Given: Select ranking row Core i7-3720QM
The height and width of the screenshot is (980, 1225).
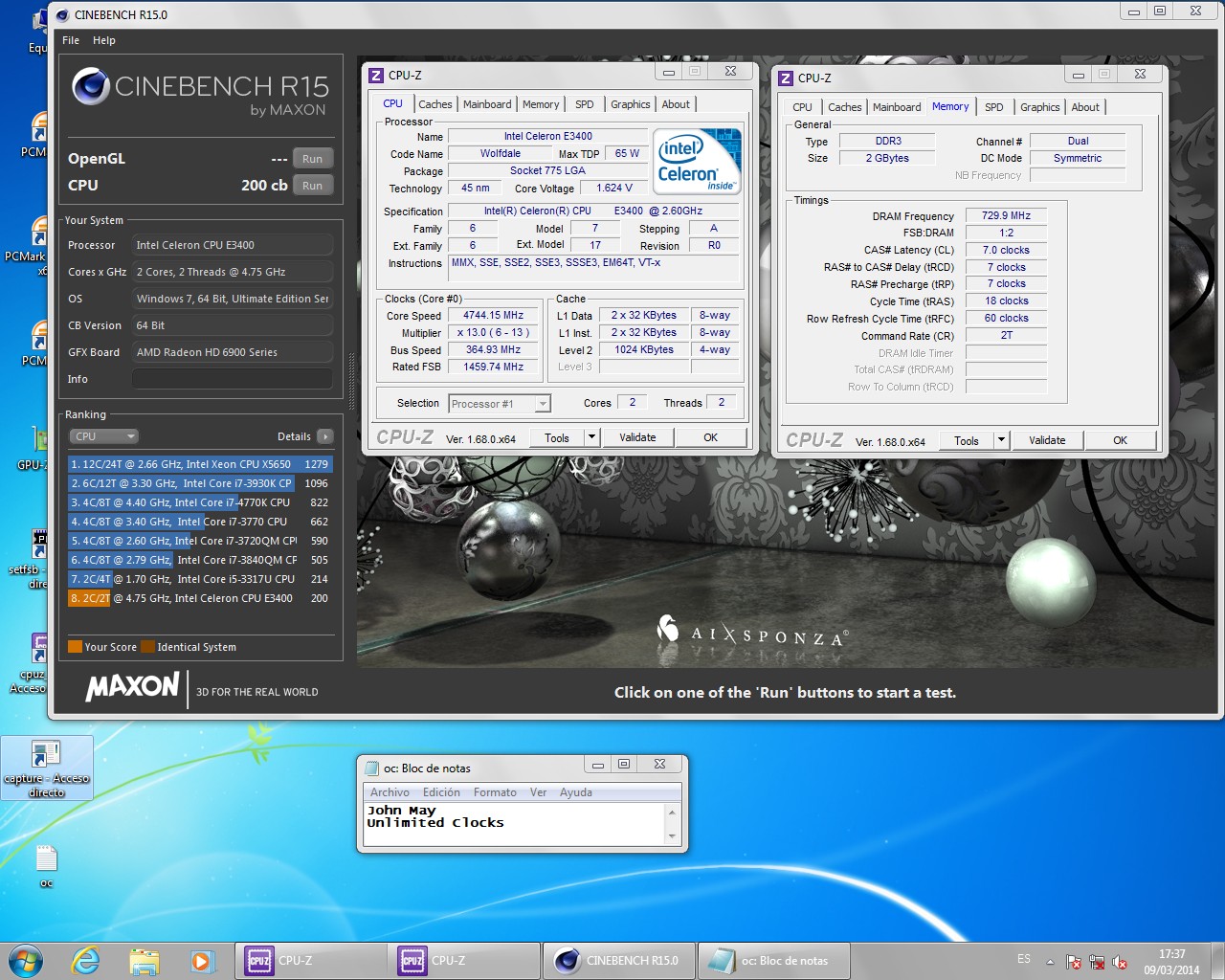Looking at the screenshot, I should (x=199, y=541).
